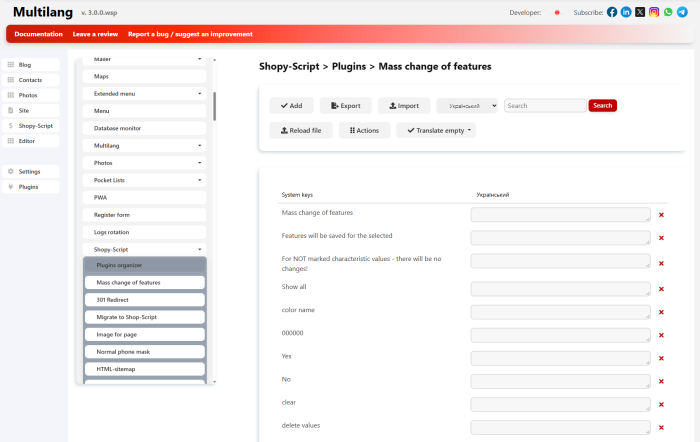Viewport: 700px width, 442px height.
Task: Select Normal phone mask sub-item
Action: click(145, 352)
